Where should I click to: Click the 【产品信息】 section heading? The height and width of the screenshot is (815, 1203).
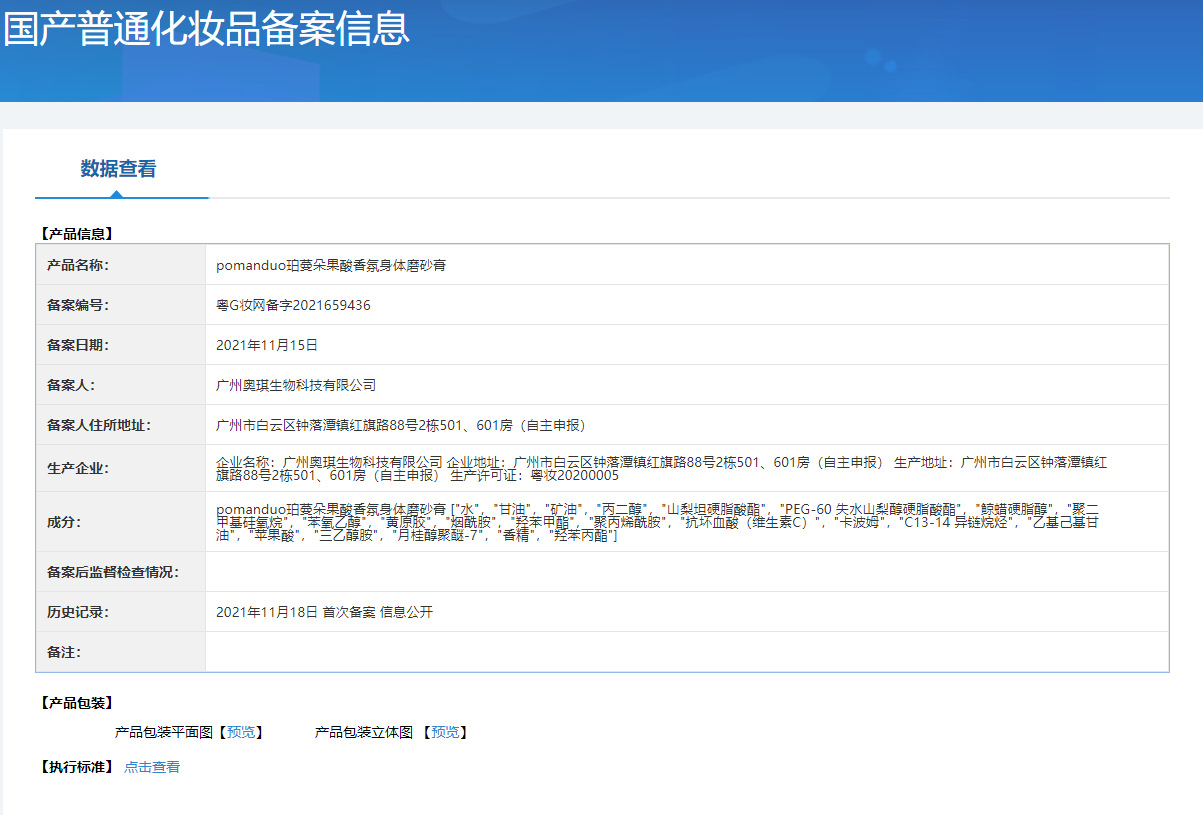pos(76,233)
